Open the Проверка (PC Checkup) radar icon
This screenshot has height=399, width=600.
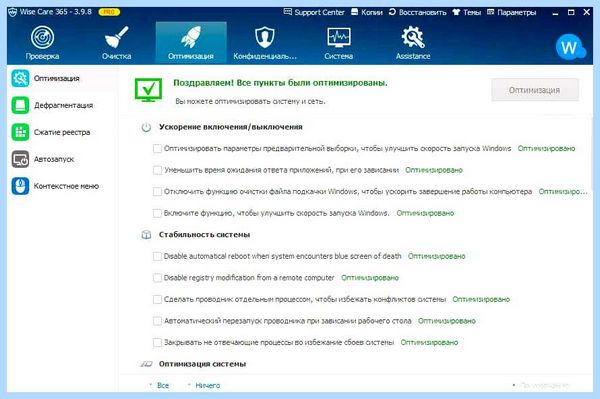click(x=42, y=37)
